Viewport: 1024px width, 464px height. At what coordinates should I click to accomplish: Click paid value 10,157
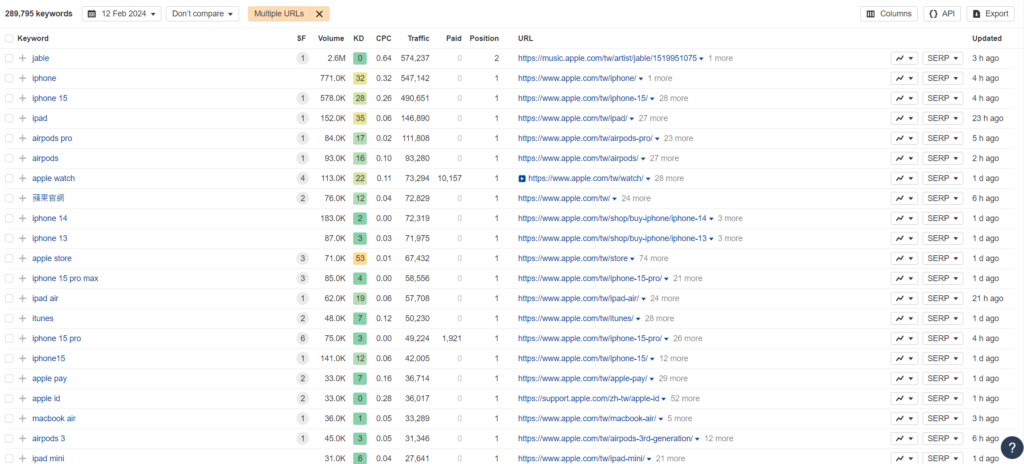pyautogui.click(x=450, y=178)
